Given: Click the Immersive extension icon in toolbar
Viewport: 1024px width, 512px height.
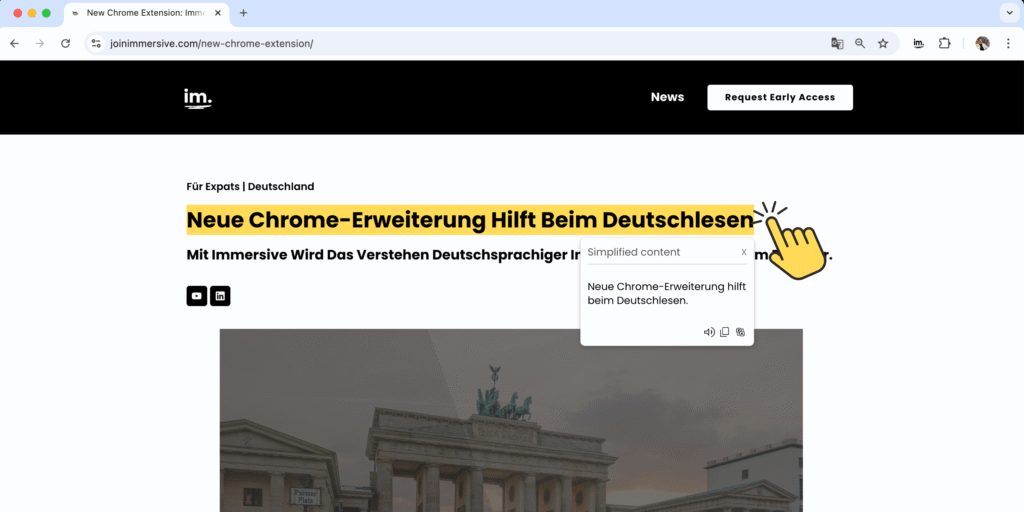Looking at the screenshot, I should tap(918, 43).
